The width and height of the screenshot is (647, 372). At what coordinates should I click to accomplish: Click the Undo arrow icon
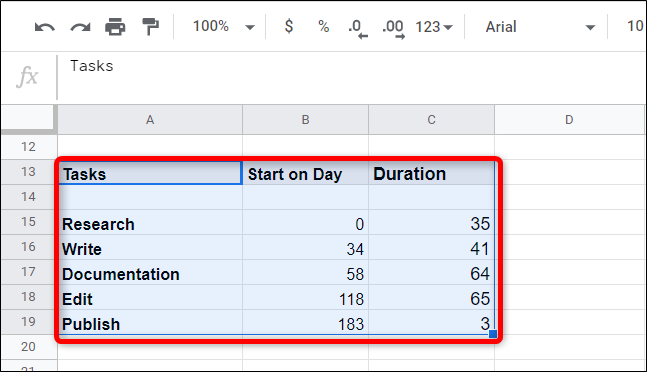click(x=45, y=27)
